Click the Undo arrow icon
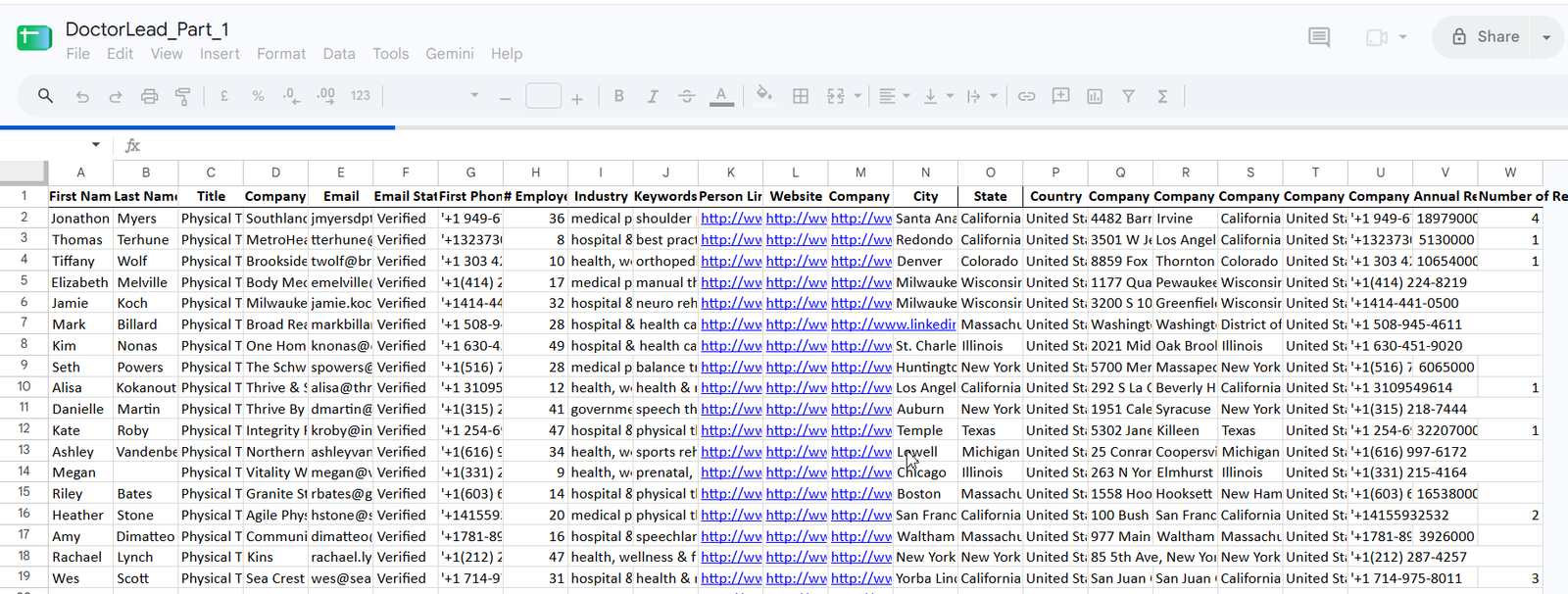Screen dimensions: 1568x594 coord(82,96)
